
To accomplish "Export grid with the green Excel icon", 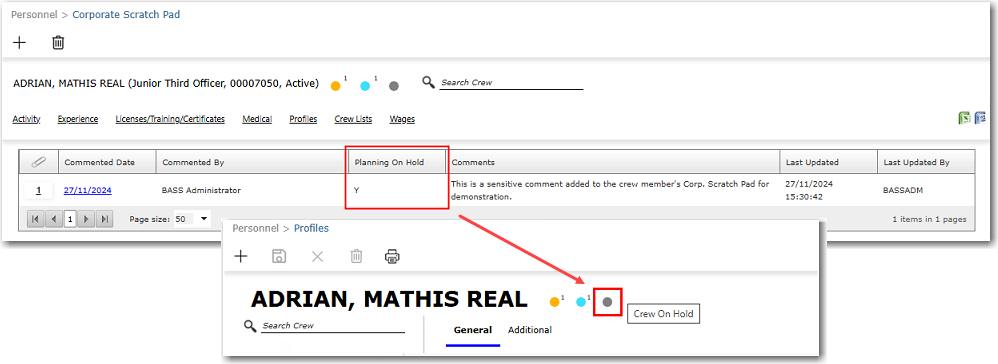I will pos(965,118).
